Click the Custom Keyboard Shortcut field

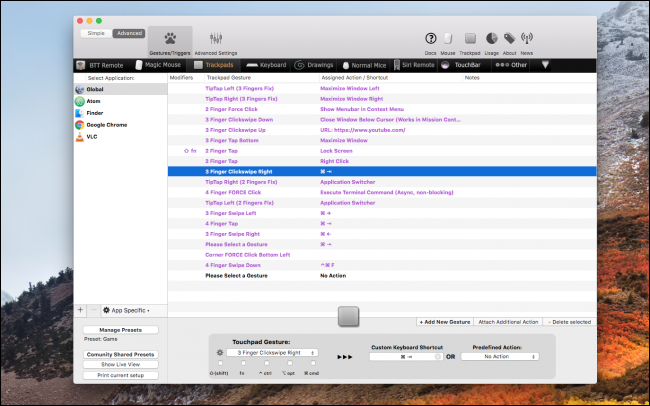(406, 357)
